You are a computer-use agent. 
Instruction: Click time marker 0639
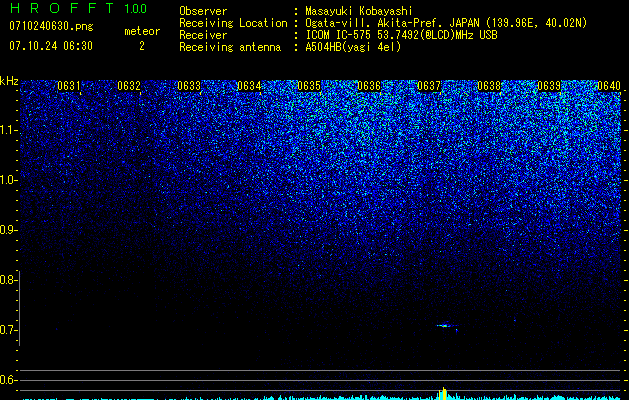pos(549,86)
